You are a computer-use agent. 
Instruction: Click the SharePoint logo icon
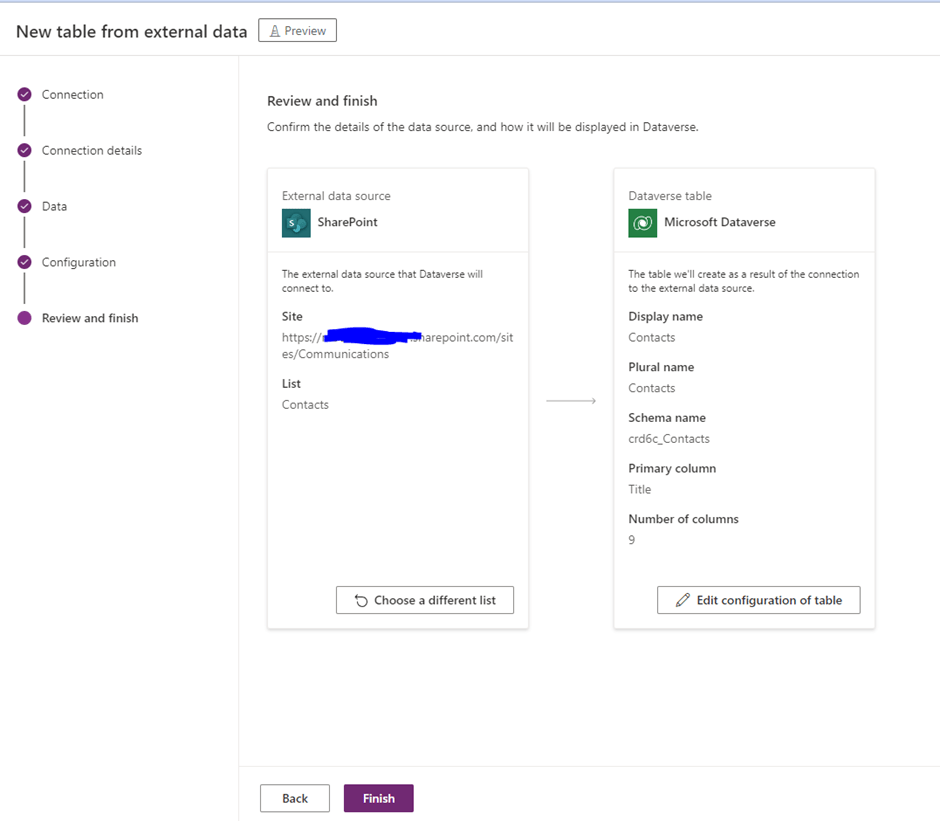click(x=296, y=223)
